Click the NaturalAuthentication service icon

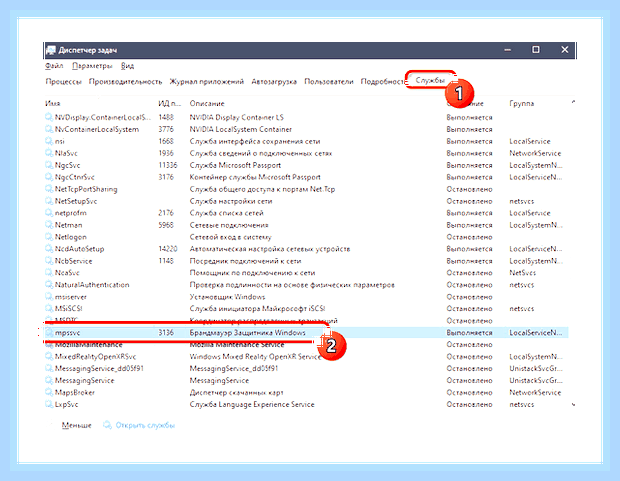click(x=49, y=285)
